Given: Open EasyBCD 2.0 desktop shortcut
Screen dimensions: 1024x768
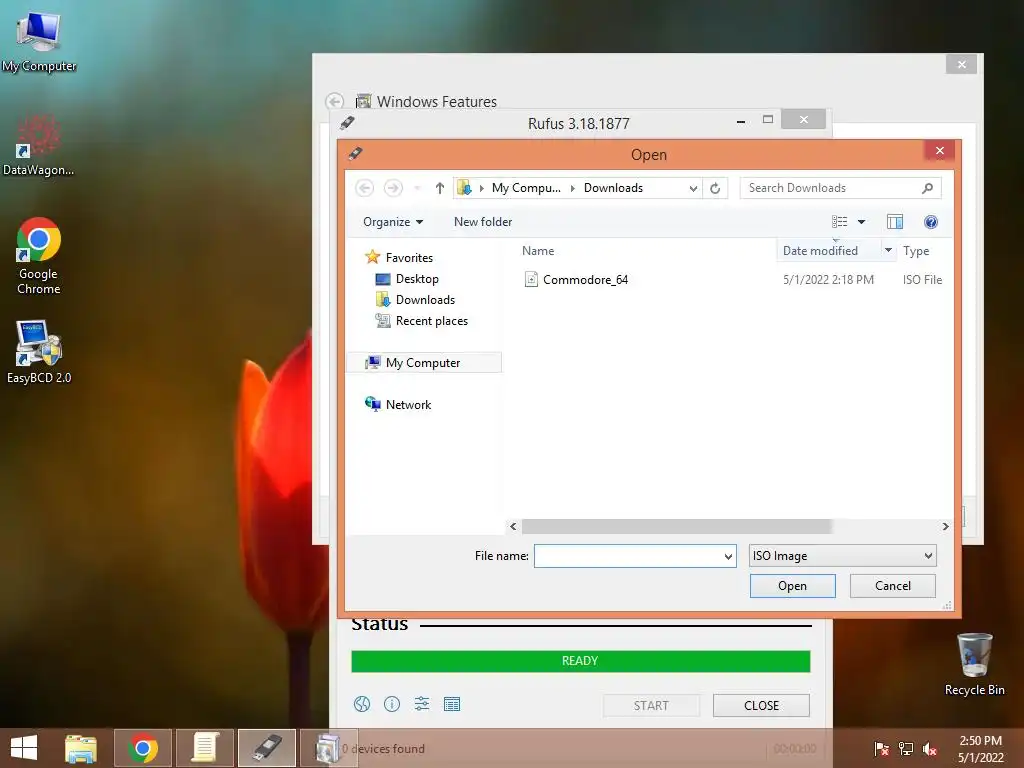Looking at the screenshot, I should (39, 351).
